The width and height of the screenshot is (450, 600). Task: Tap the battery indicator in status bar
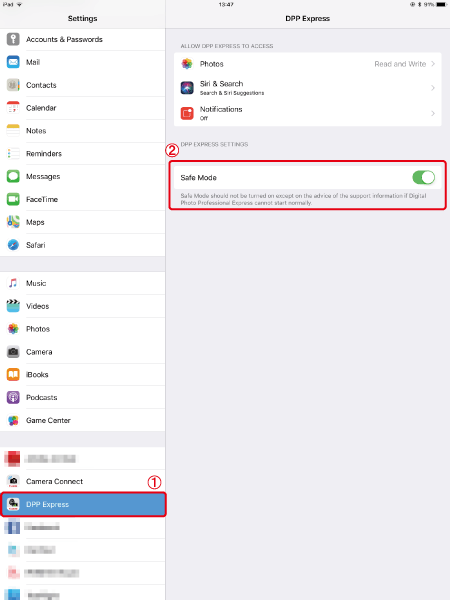tap(441, 5)
